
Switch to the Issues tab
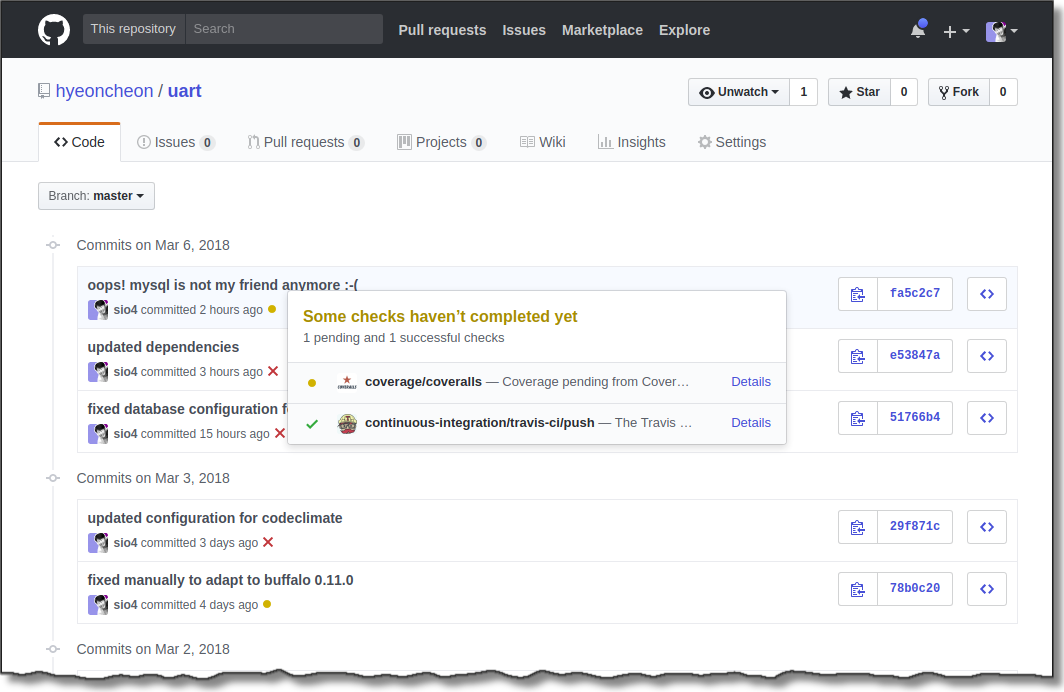[175, 142]
